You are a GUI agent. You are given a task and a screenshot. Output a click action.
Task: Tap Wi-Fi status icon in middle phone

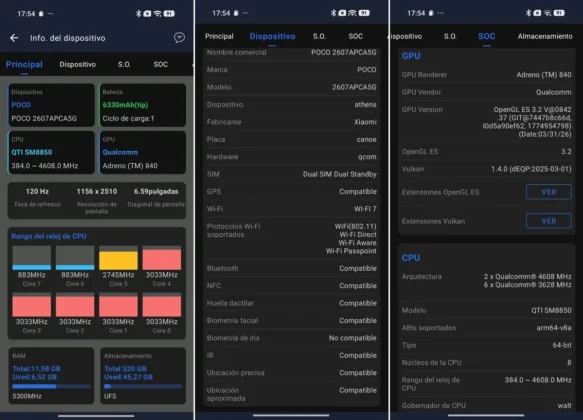point(352,13)
